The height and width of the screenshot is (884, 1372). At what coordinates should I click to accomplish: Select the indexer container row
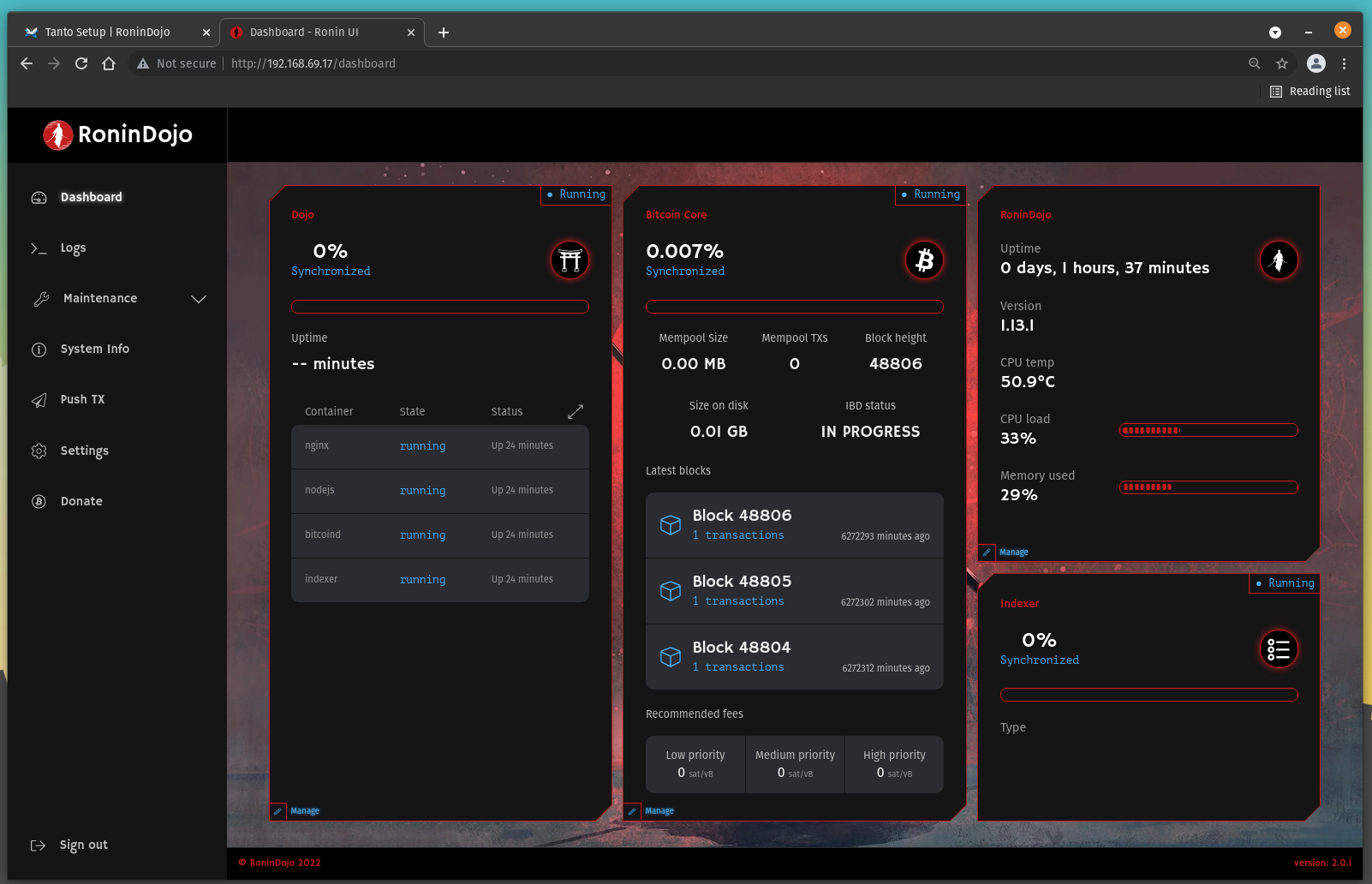(440, 581)
